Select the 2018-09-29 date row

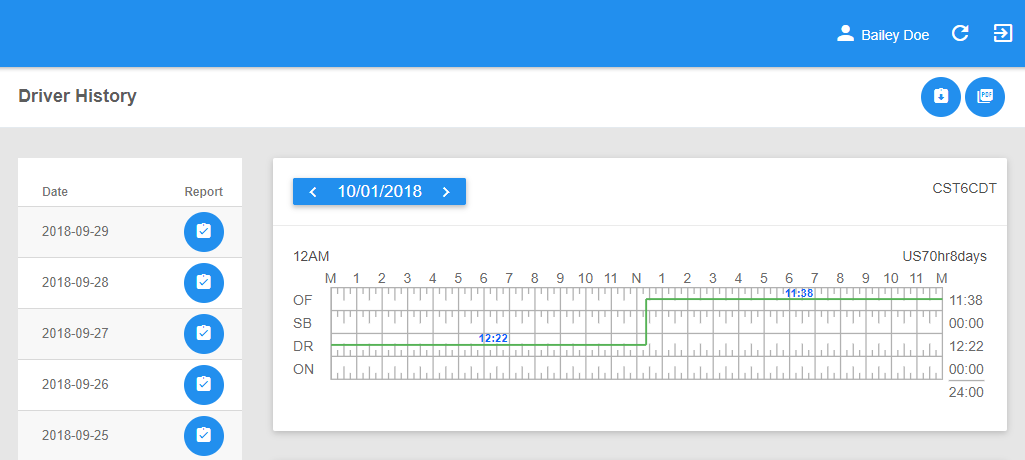click(x=130, y=232)
